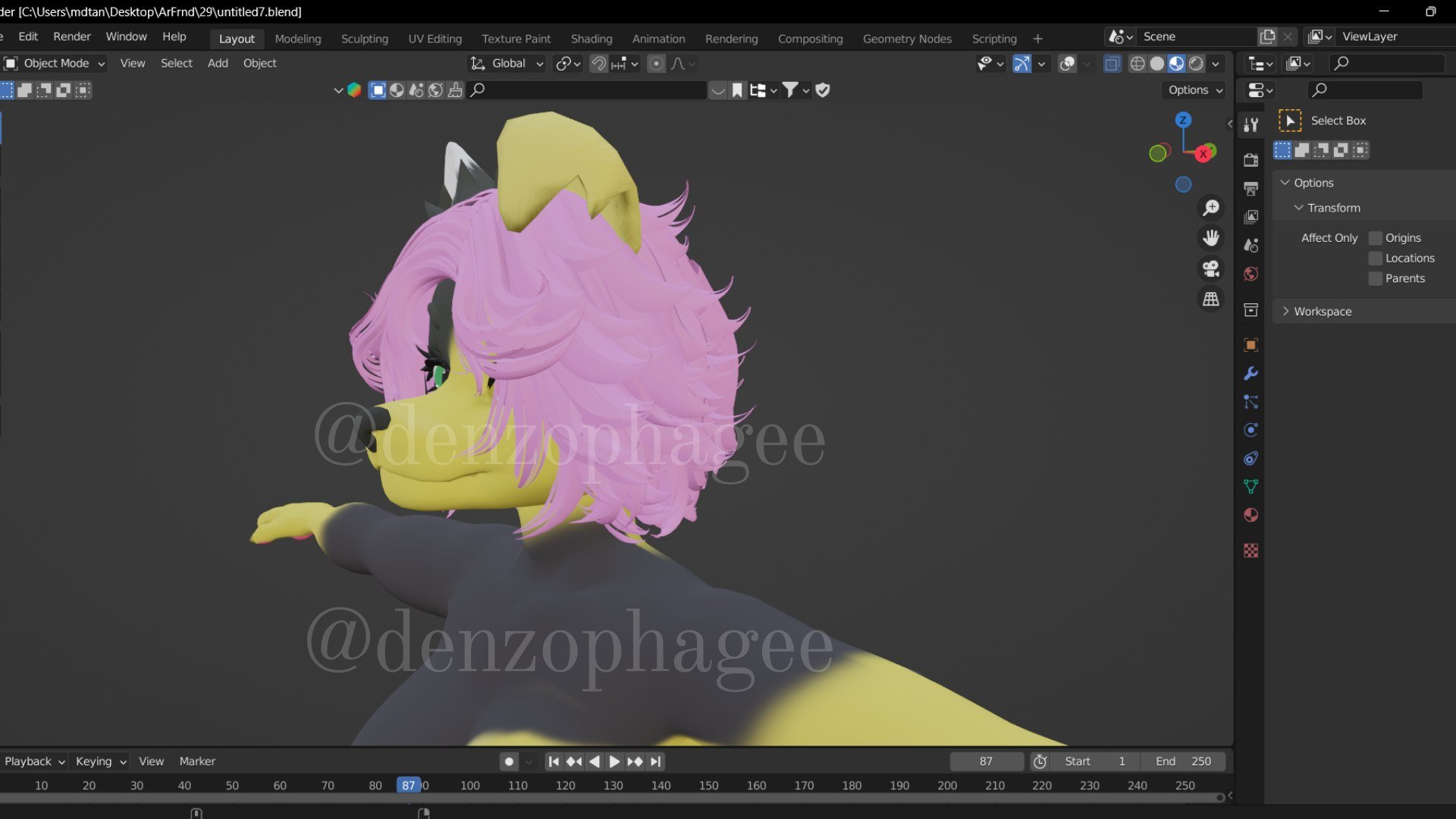Toggle camera view icon

click(x=1211, y=268)
